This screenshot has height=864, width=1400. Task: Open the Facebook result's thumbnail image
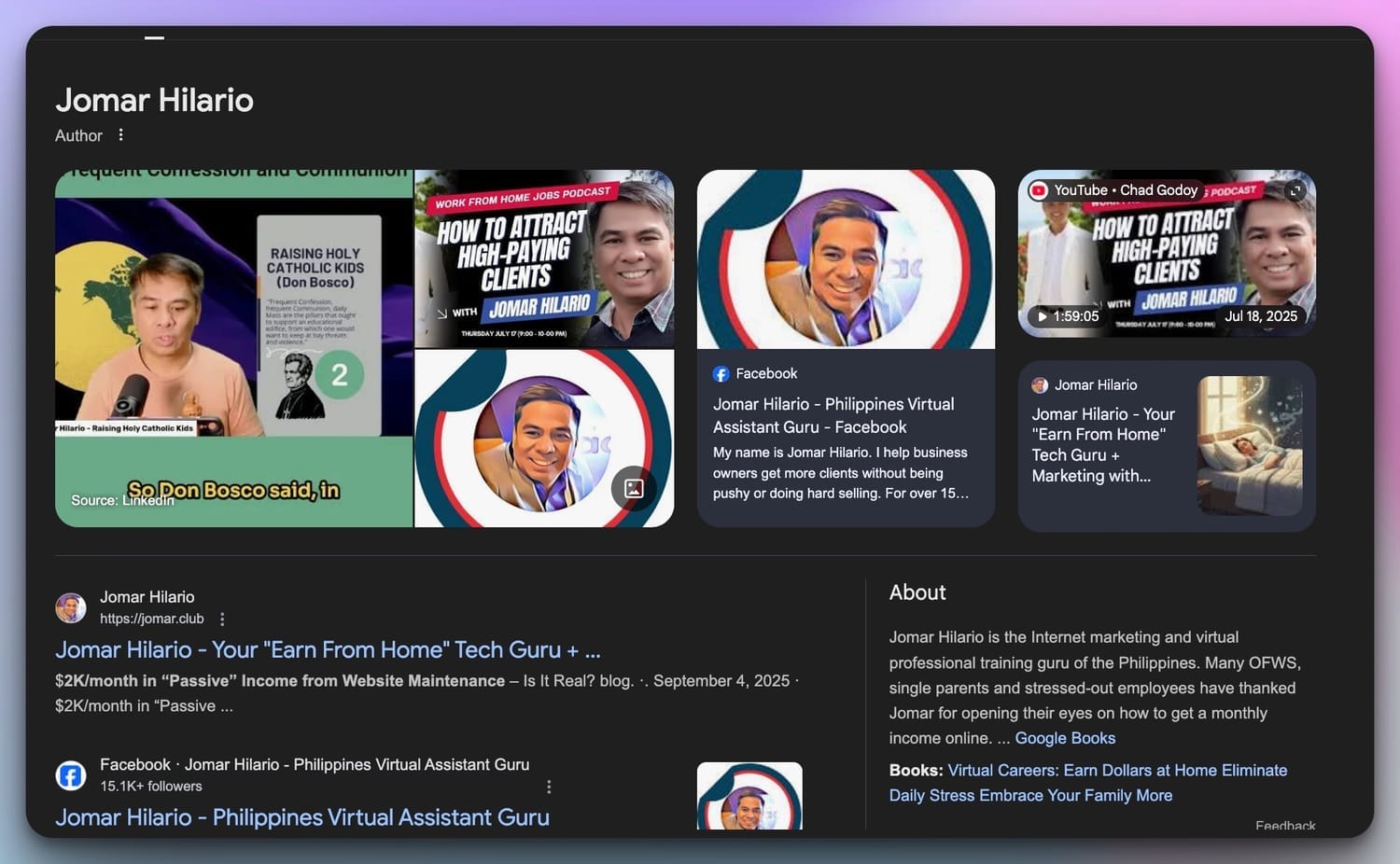point(749,796)
